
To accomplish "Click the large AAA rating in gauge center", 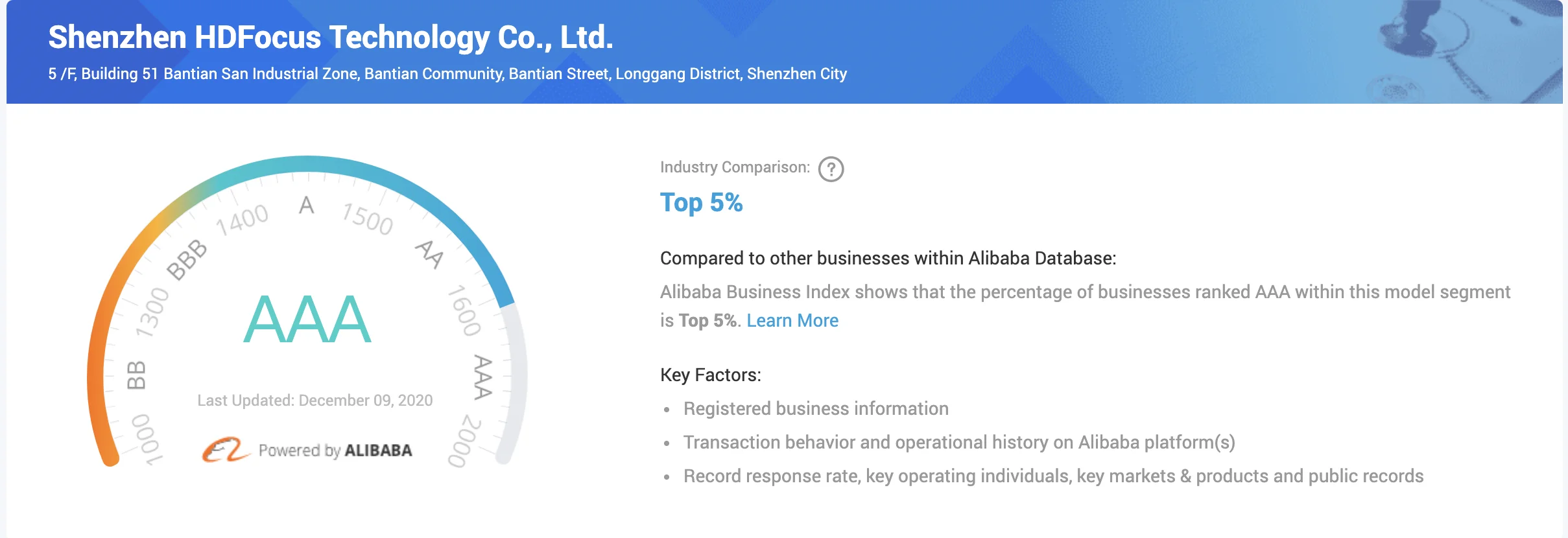I will 307,319.
